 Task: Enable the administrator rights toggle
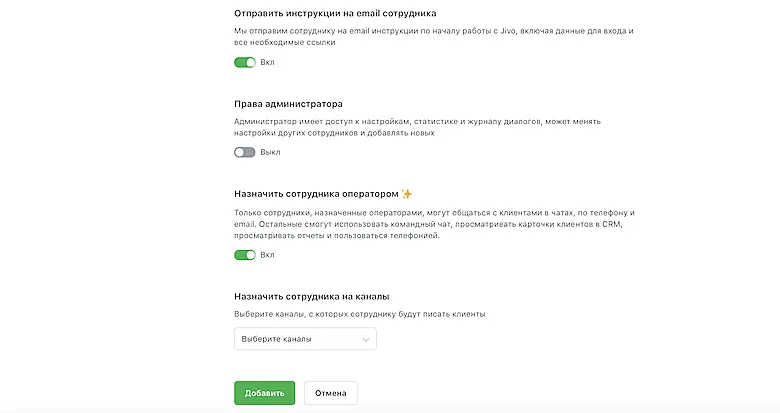(x=244, y=152)
